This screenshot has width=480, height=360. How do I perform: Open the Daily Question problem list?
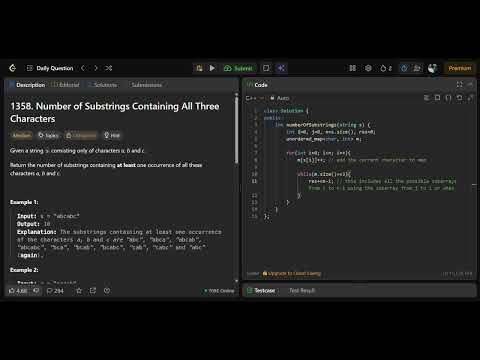tap(50, 68)
